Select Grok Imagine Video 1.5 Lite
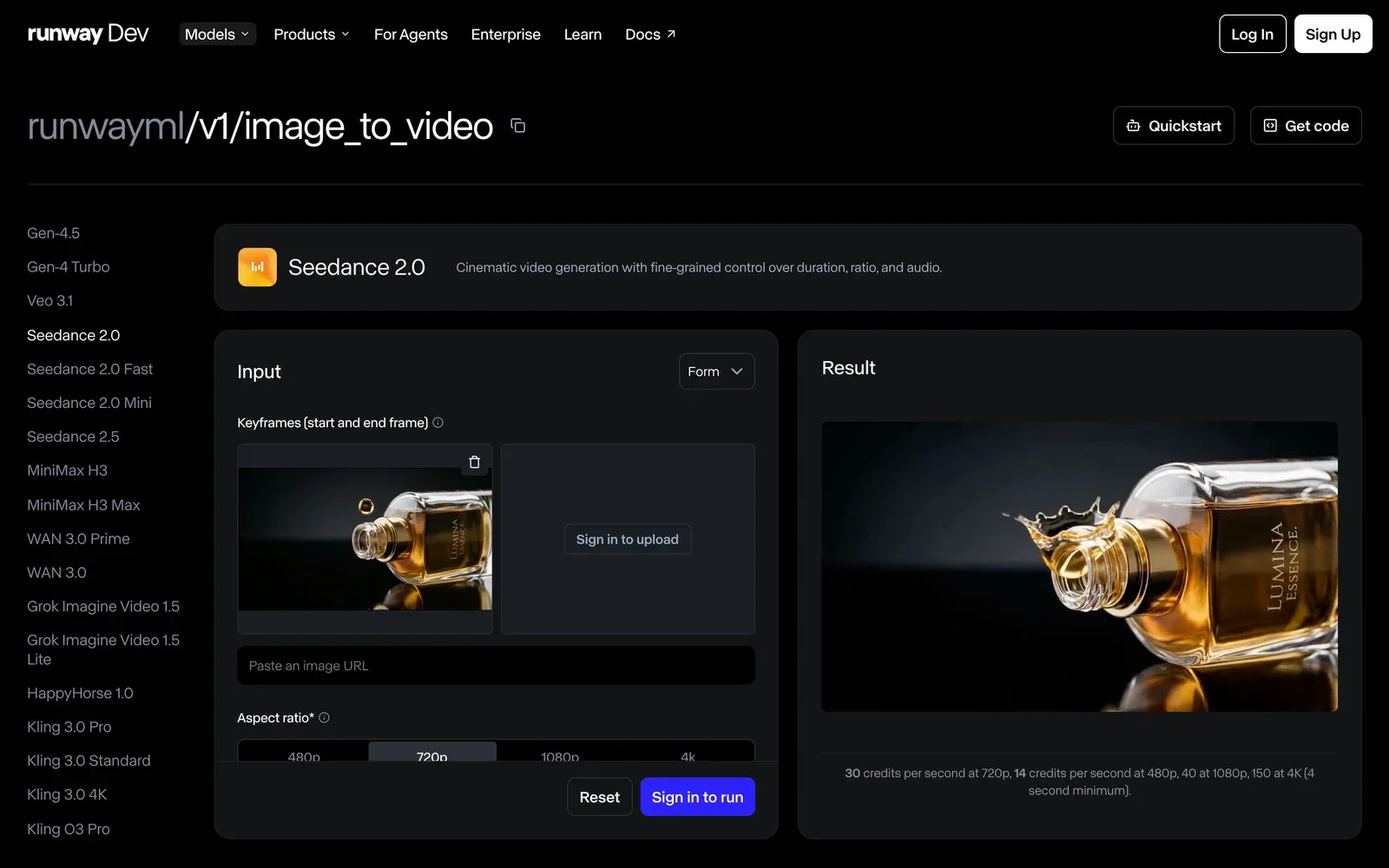The image size is (1389, 868). tap(102, 649)
